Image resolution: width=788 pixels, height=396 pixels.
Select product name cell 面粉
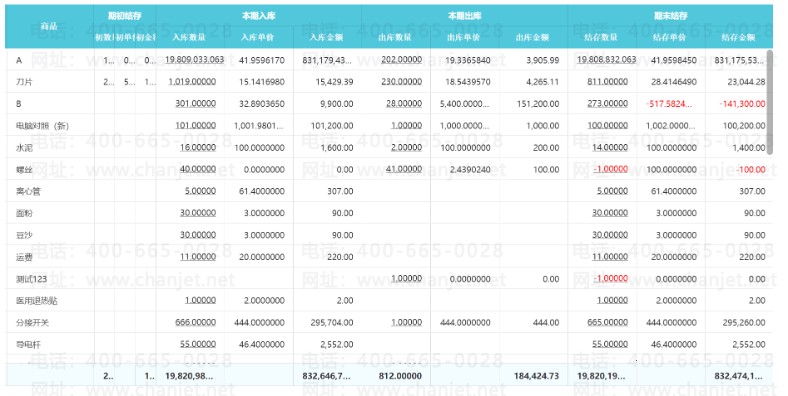pos(24,213)
